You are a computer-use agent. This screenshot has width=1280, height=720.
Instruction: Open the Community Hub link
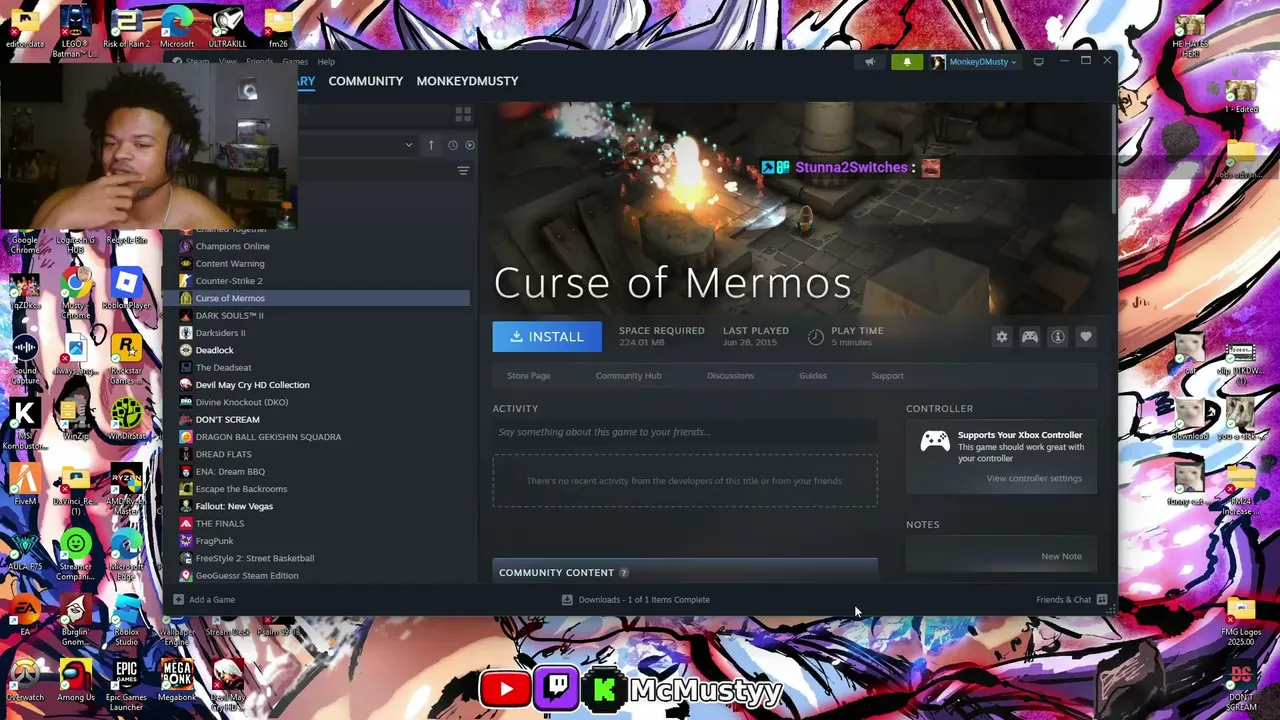pyautogui.click(x=628, y=376)
